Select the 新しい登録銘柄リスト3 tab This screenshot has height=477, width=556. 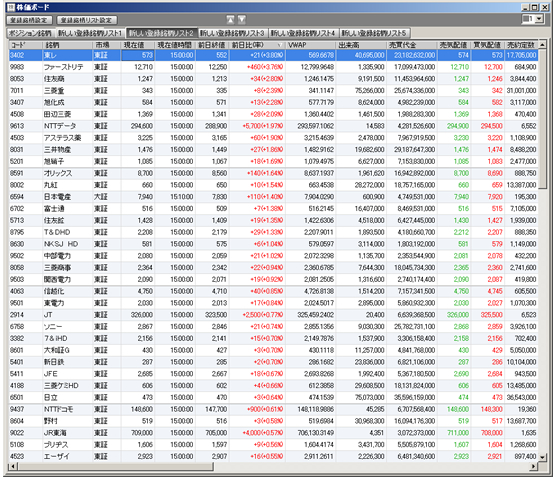[233, 33]
